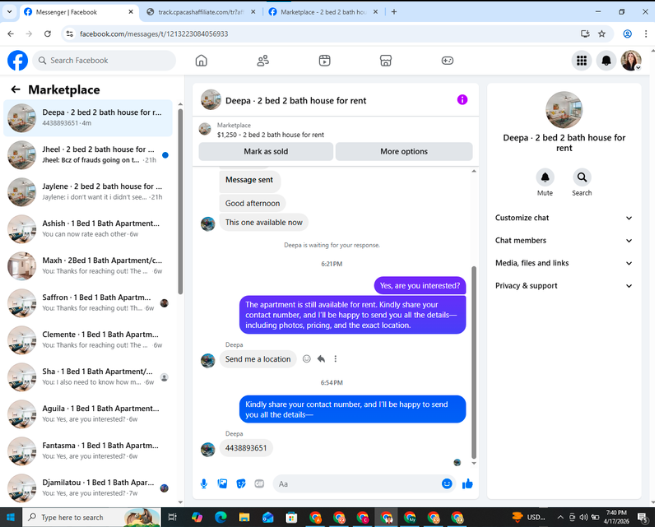
Task: Expand the Privacy & support section
Action: (564, 286)
